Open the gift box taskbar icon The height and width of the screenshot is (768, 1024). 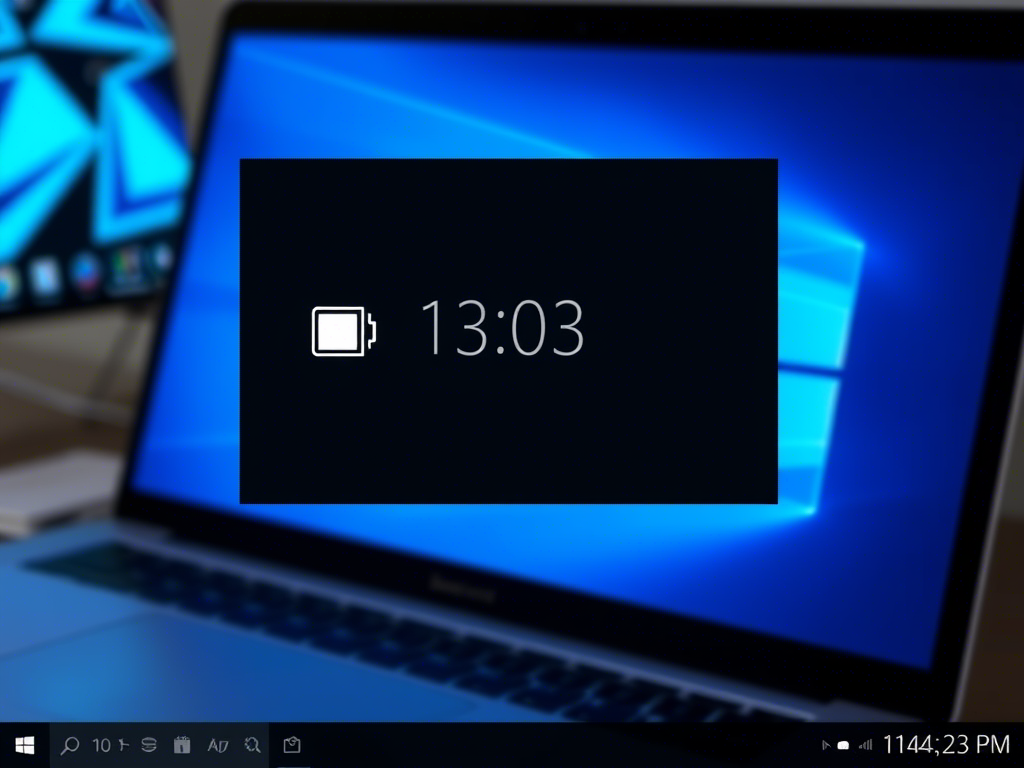pos(182,745)
